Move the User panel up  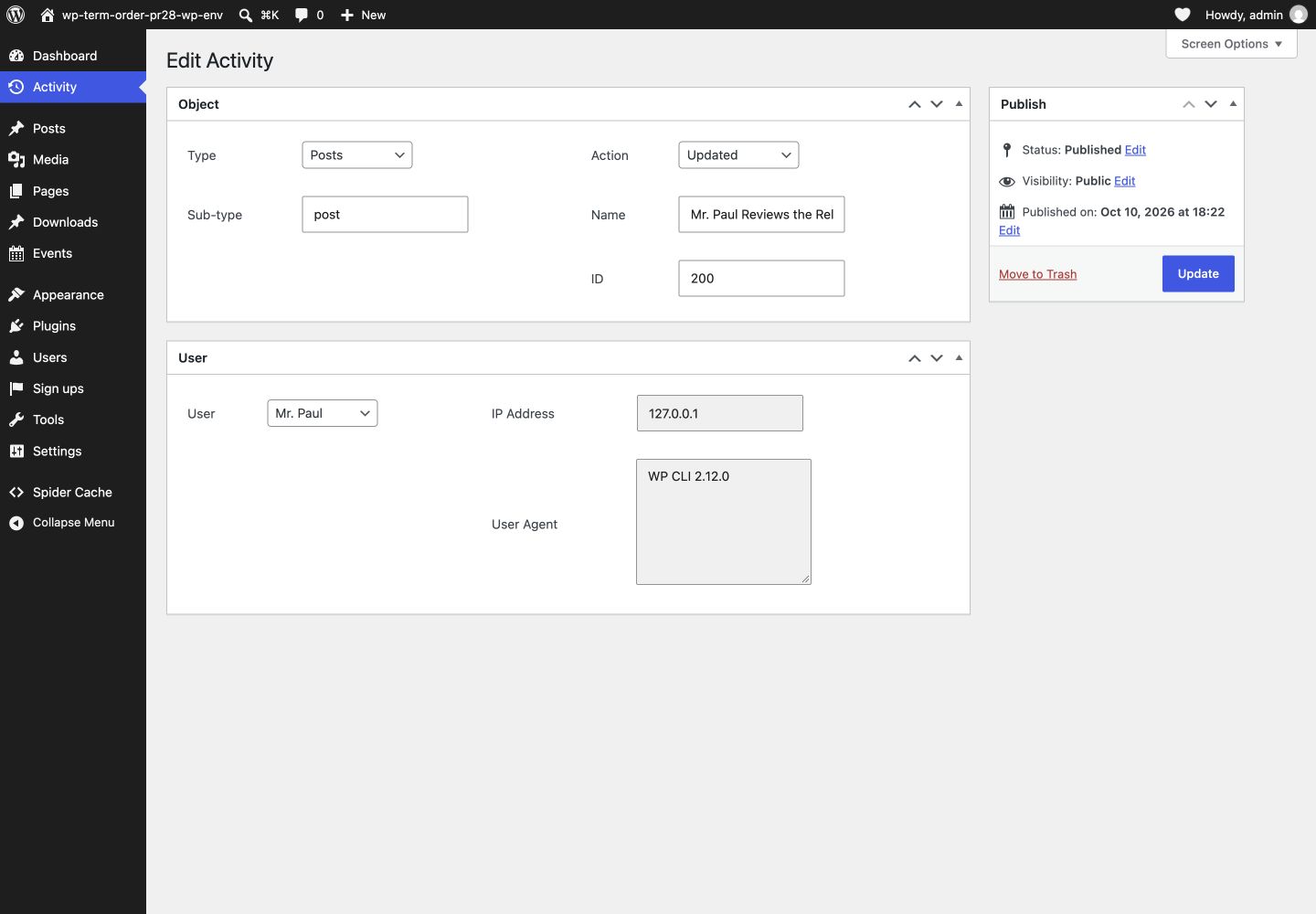coord(915,358)
